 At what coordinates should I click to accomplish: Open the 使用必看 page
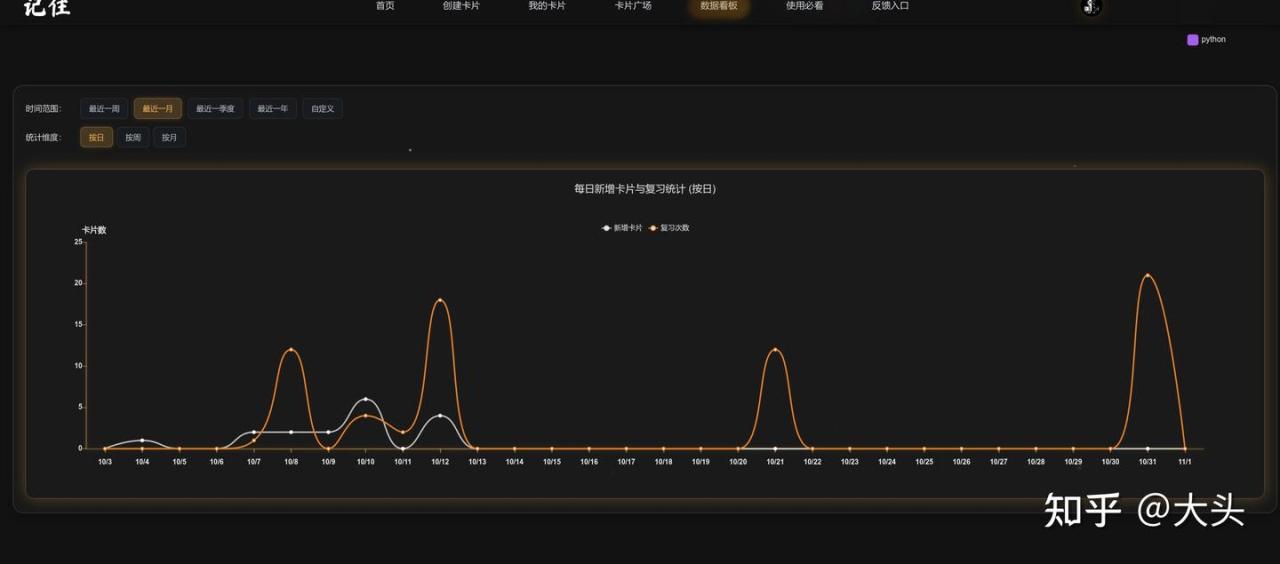tap(805, 6)
